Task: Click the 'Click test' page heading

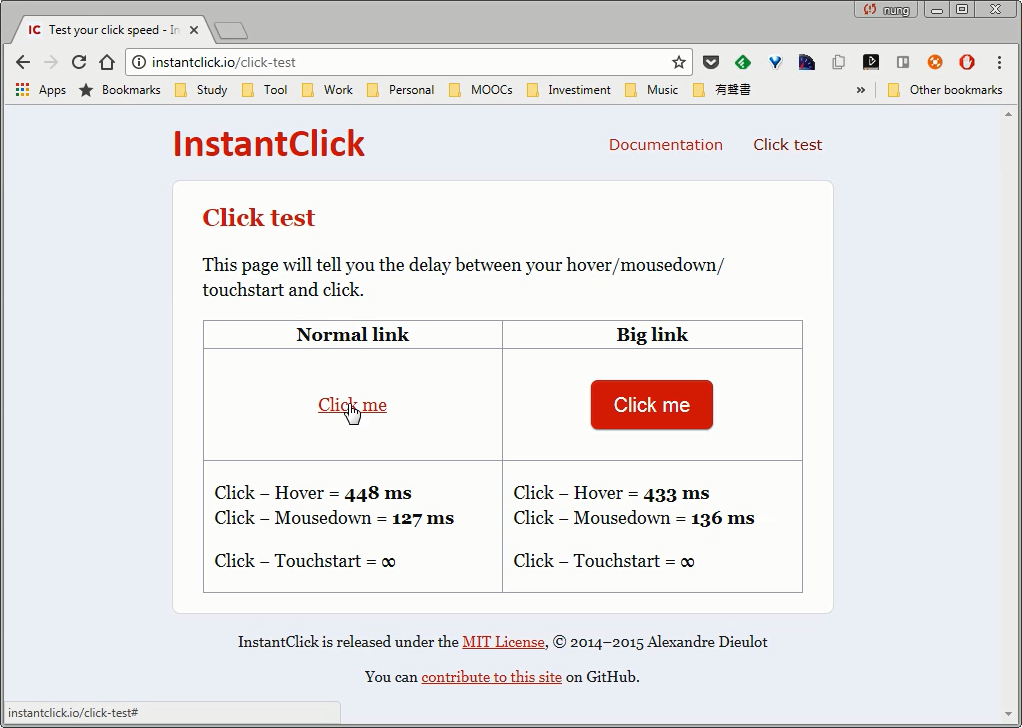Action: [x=259, y=218]
